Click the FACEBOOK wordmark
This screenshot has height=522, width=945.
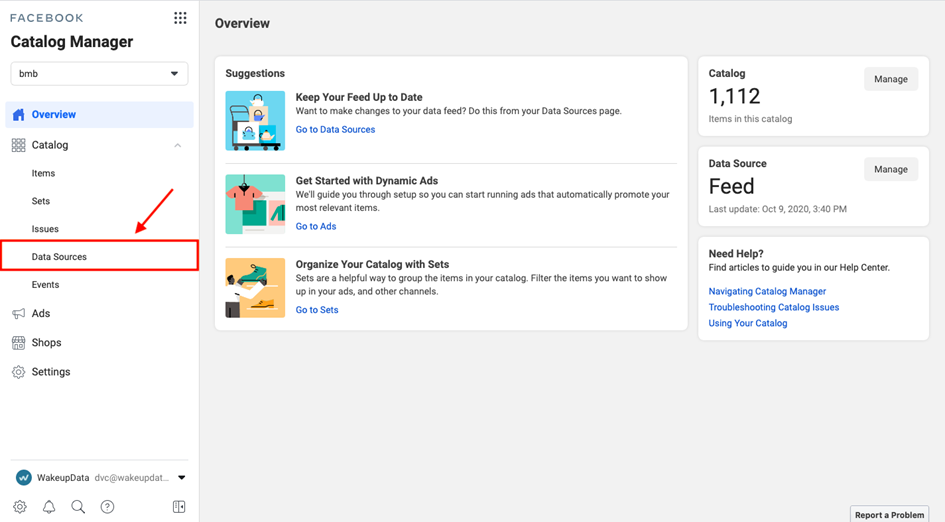coord(46,18)
